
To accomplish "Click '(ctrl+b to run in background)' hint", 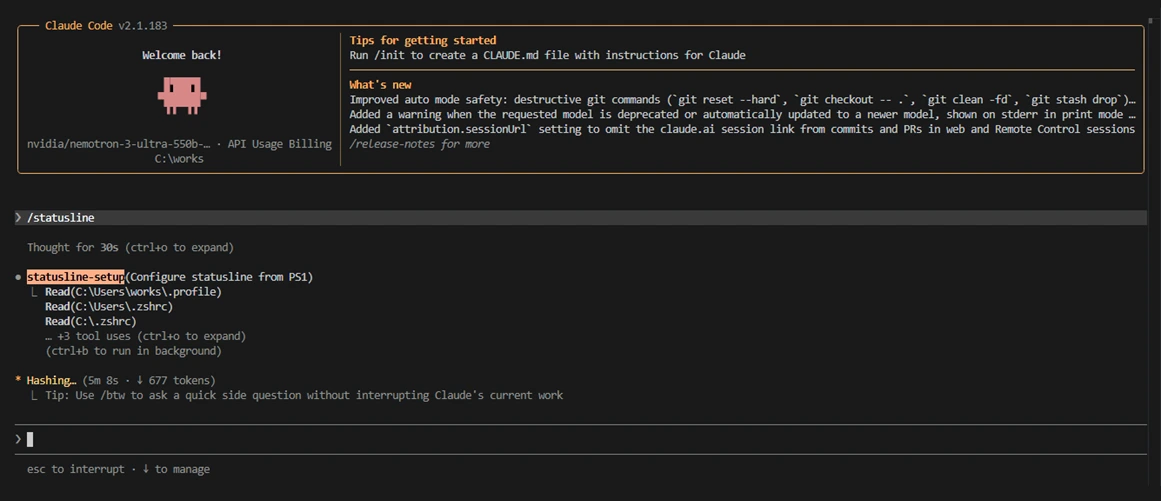I will [x=133, y=351].
